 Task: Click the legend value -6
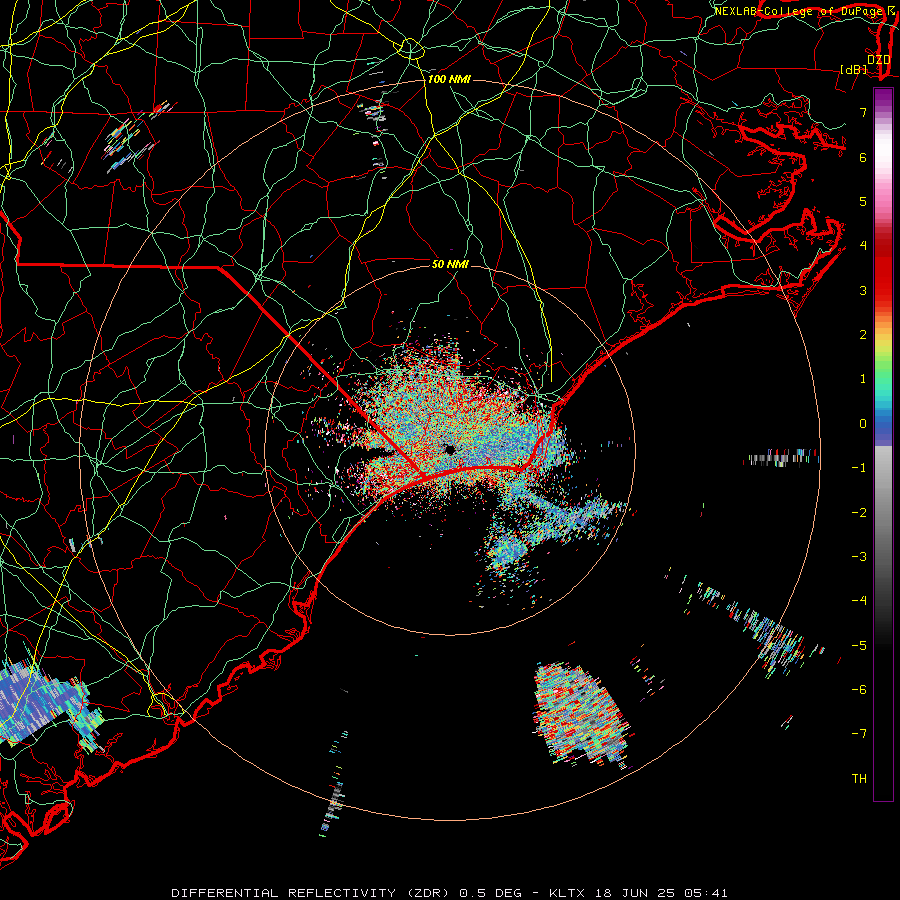pyautogui.click(x=859, y=690)
